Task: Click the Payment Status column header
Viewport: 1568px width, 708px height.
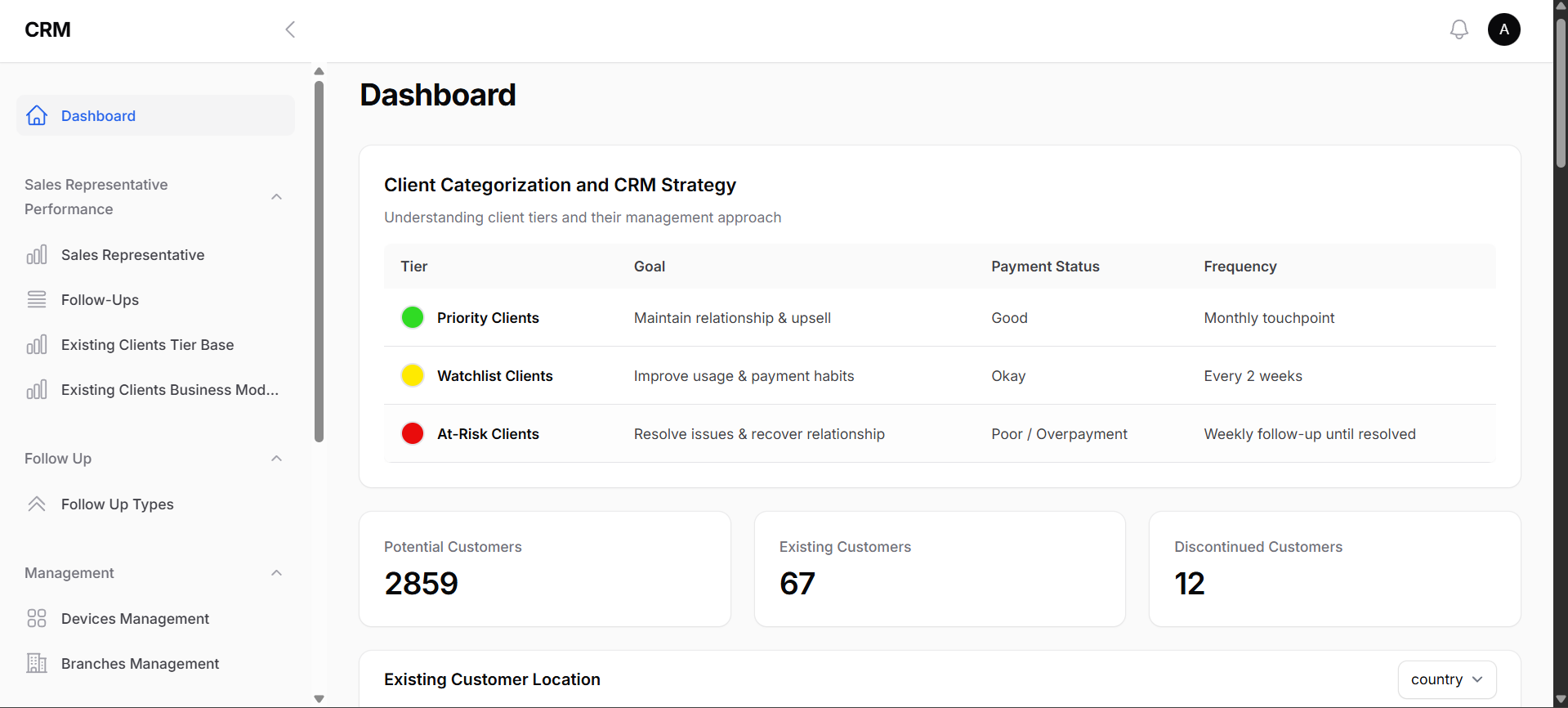Action: 1045,266
